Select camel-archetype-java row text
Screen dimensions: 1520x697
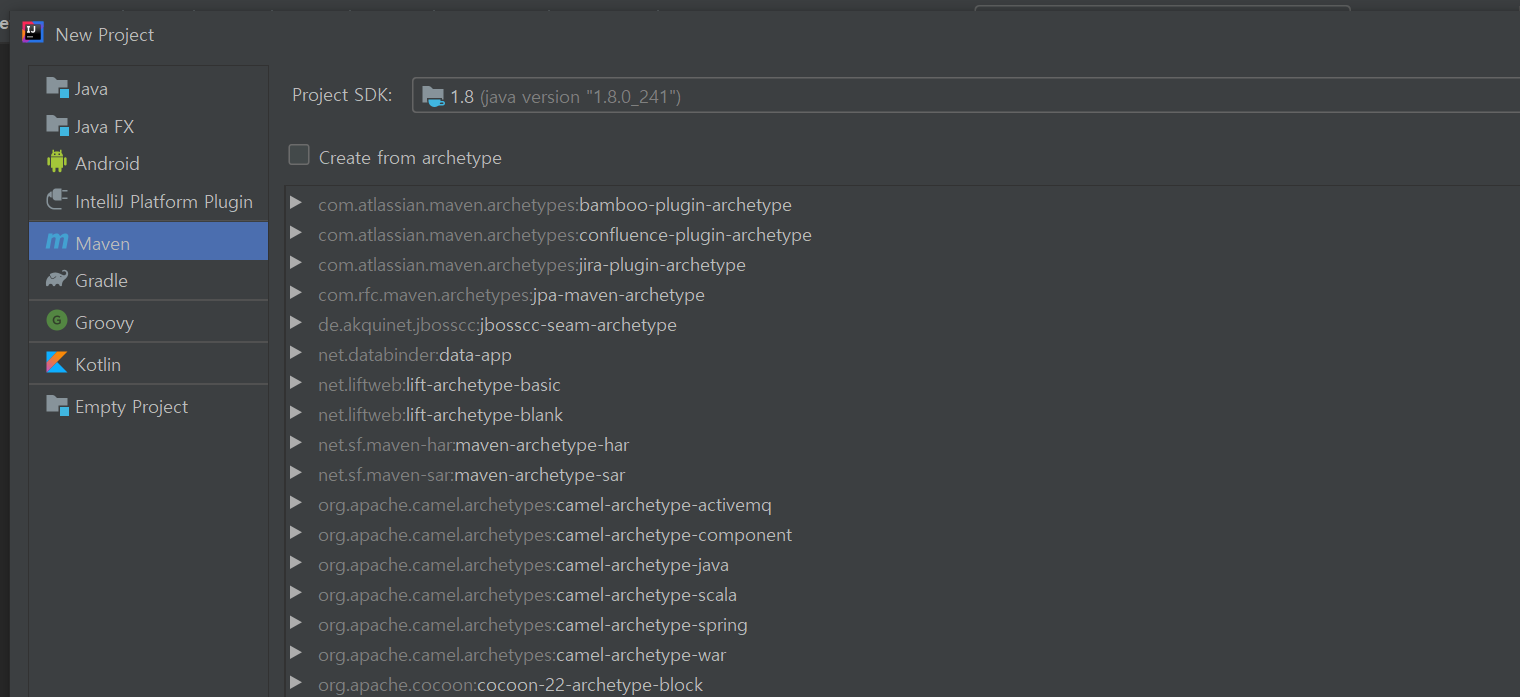(523, 565)
